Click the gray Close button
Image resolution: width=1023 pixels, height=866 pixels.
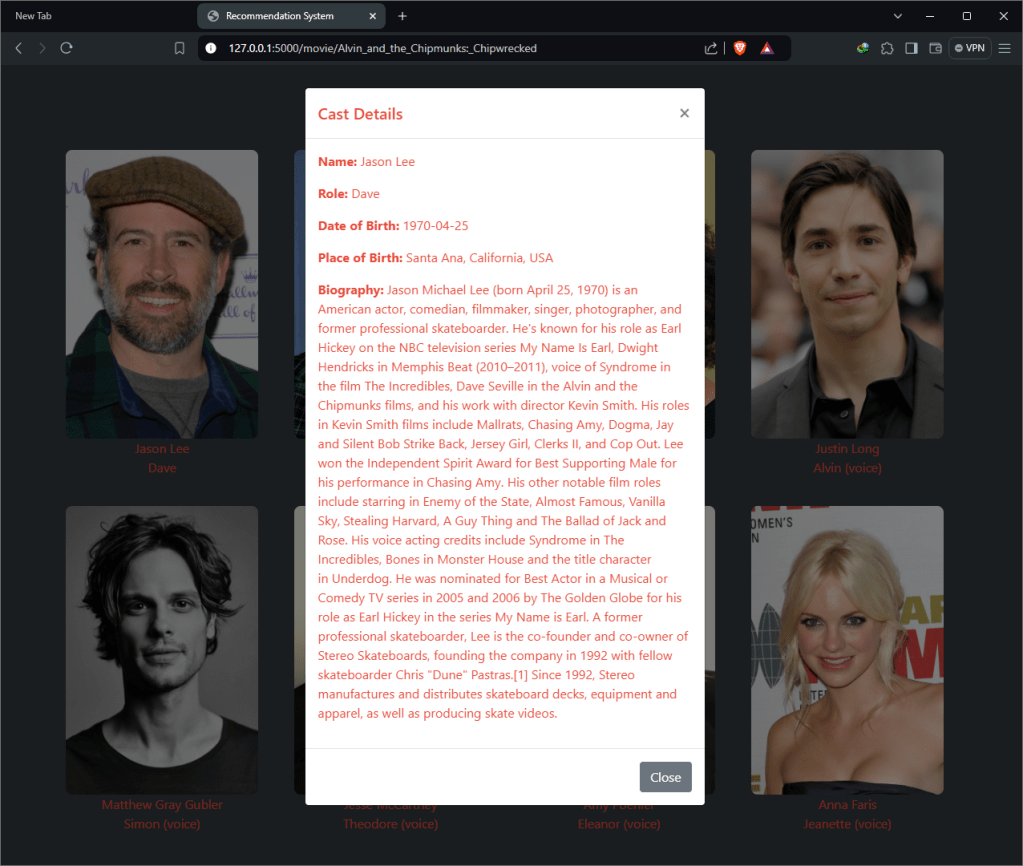tap(665, 777)
